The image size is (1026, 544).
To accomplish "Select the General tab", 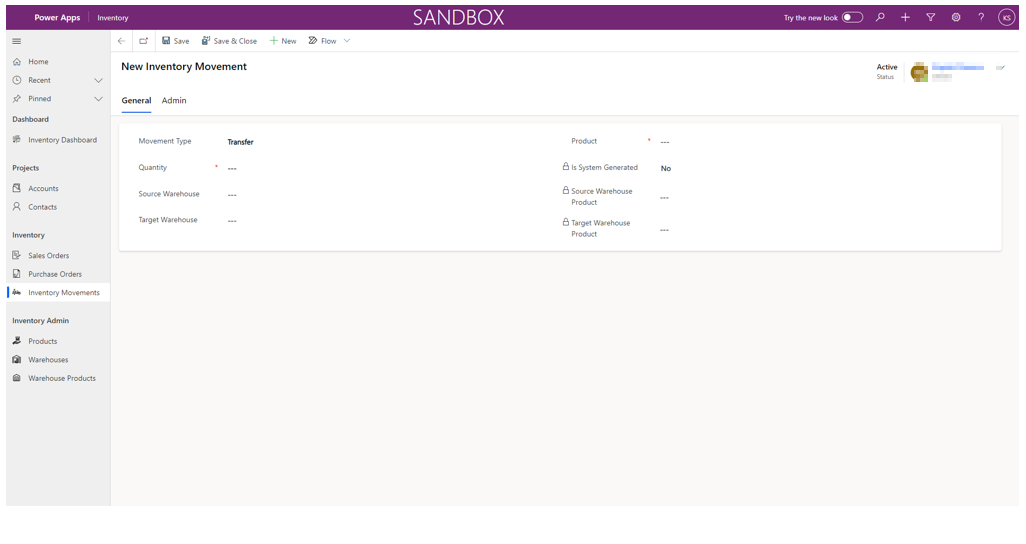I will point(136,100).
